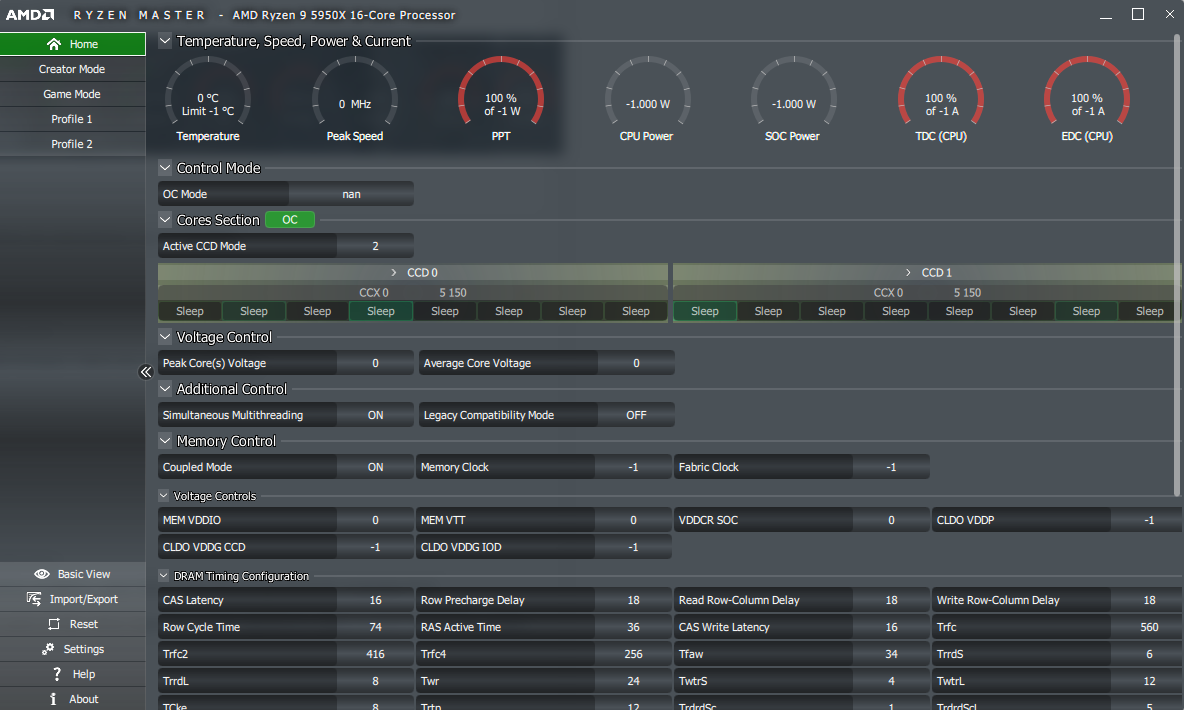Click the AMD logo in title bar

pos(30,14)
